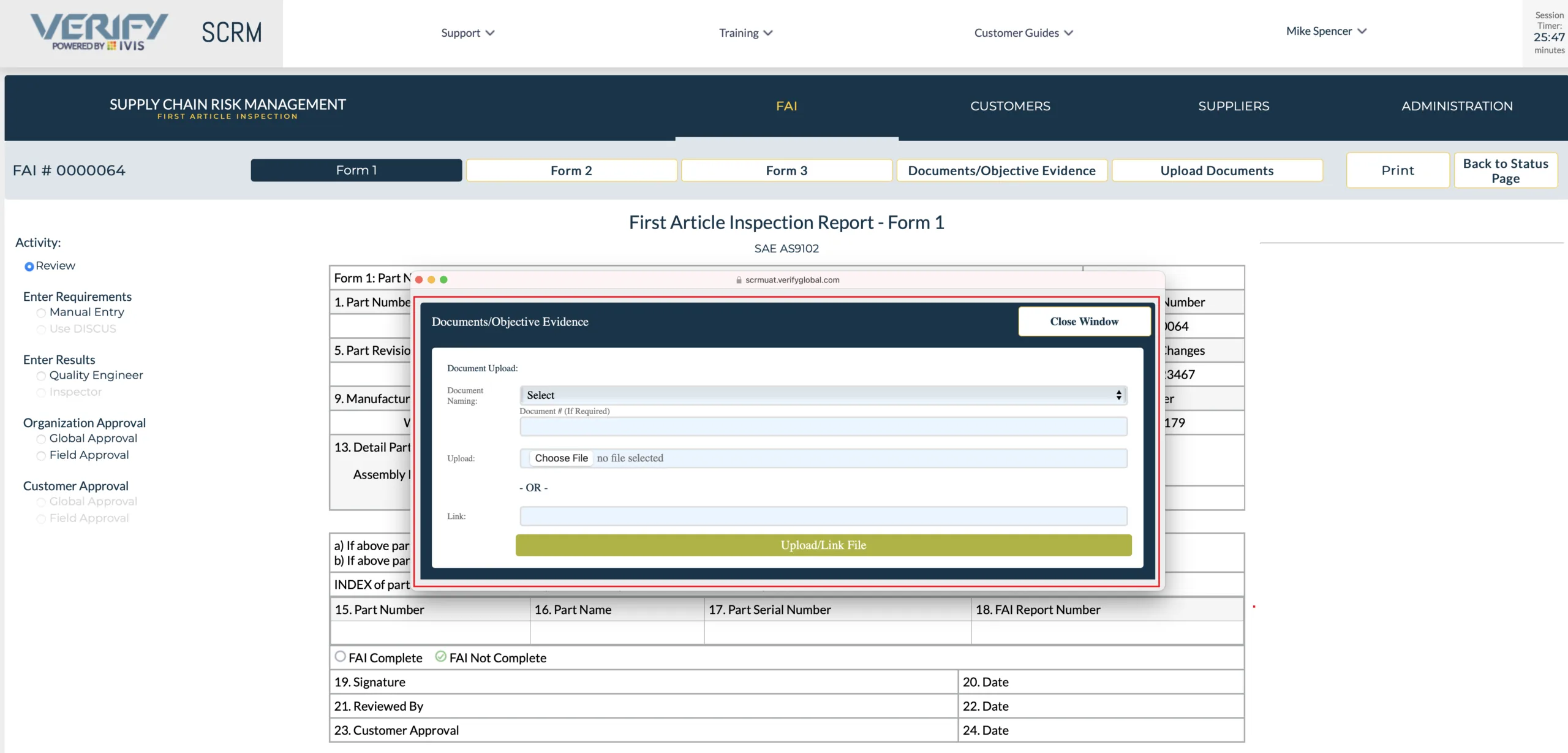The width and height of the screenshot is (1568, 753).
Task: Click the 23. Customer Approval row
Action: [643, 730]
